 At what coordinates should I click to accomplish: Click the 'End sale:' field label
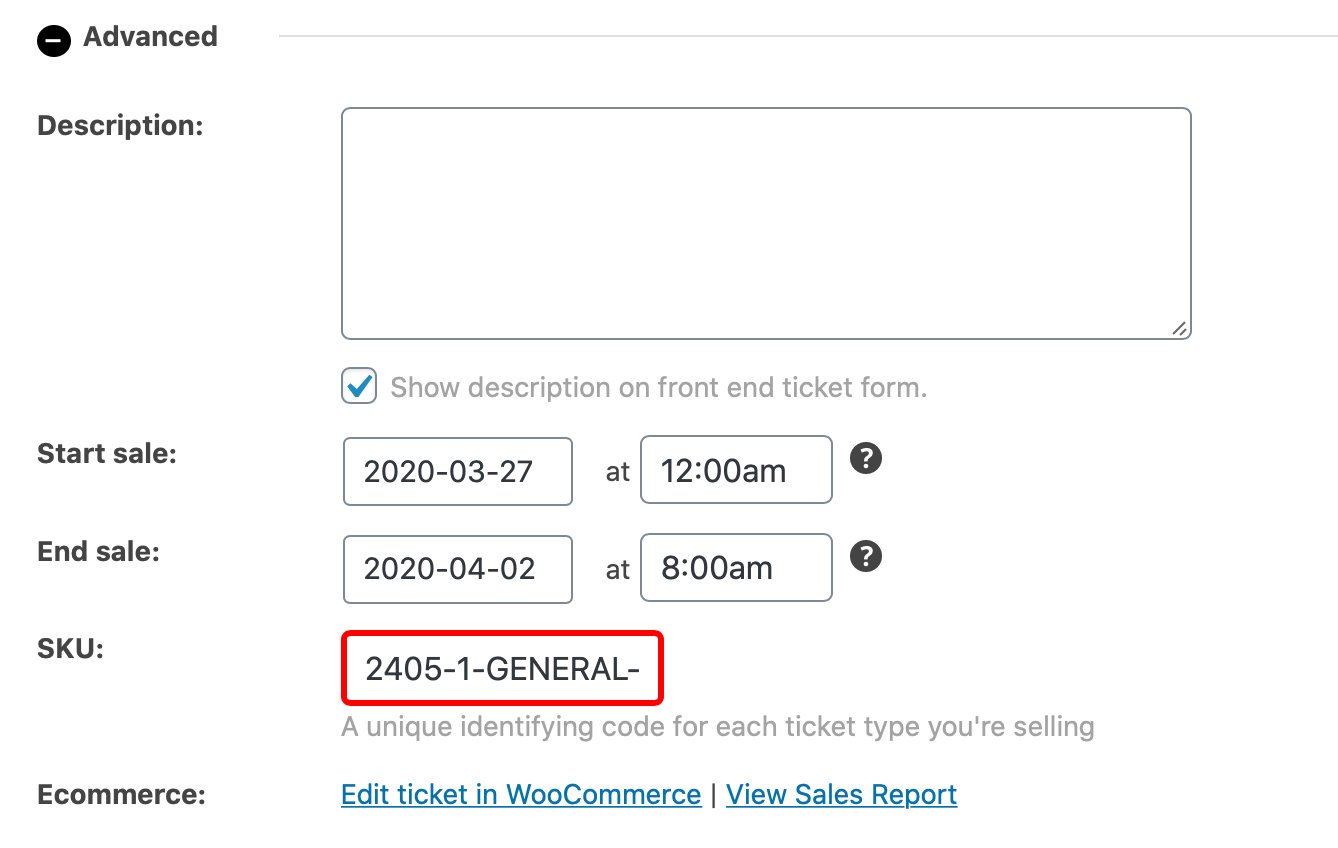(x=98, y=551)
